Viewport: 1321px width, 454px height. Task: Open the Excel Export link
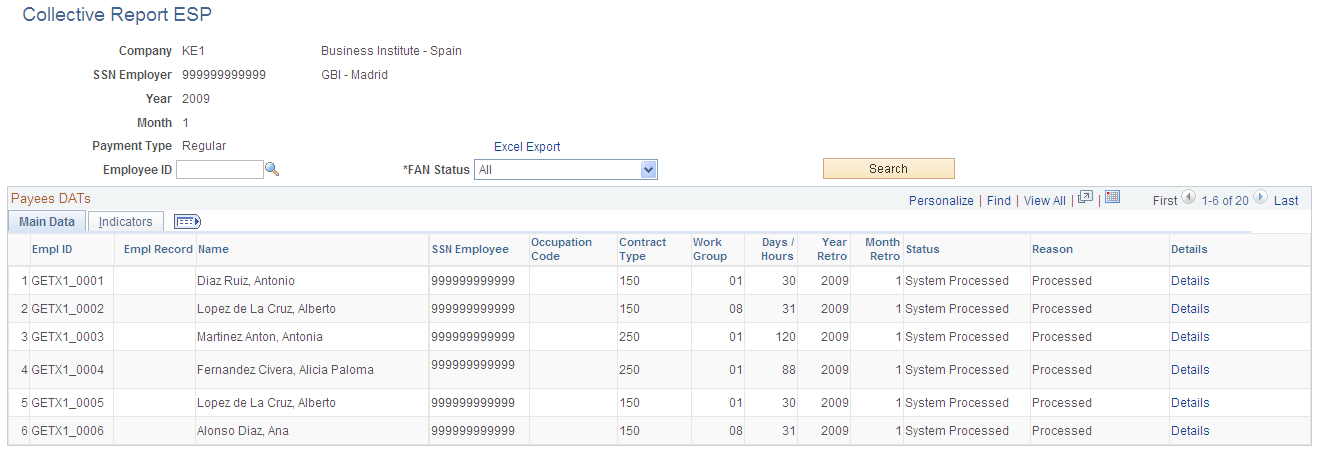tap(527, 147)
